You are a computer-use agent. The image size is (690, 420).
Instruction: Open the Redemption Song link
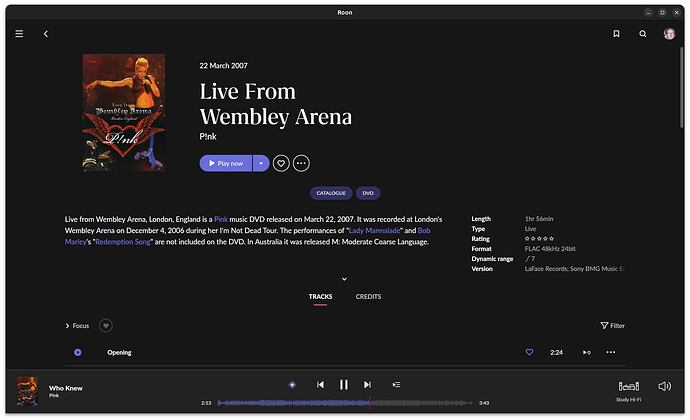(123, 242)
